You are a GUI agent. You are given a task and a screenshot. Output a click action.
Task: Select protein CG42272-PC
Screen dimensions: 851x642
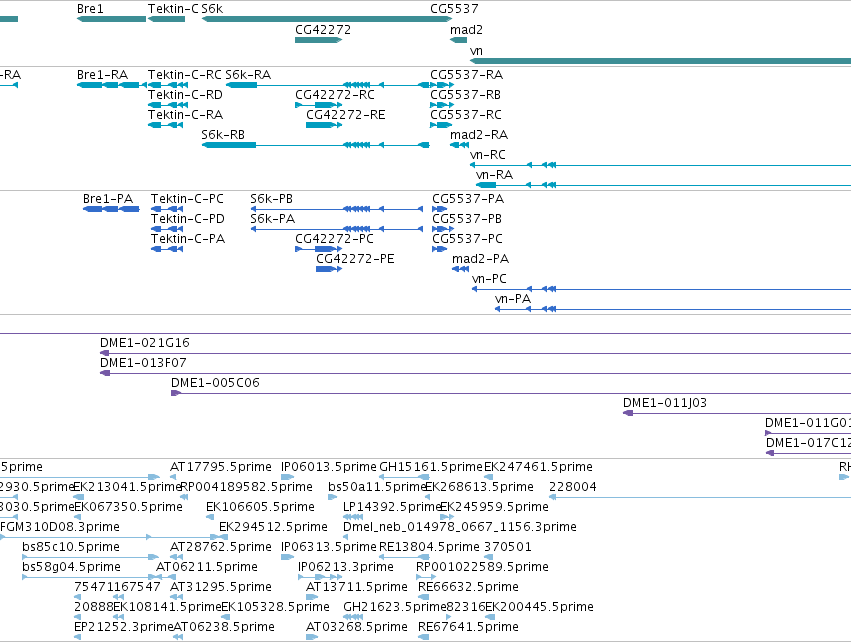(x=334, y=239)
